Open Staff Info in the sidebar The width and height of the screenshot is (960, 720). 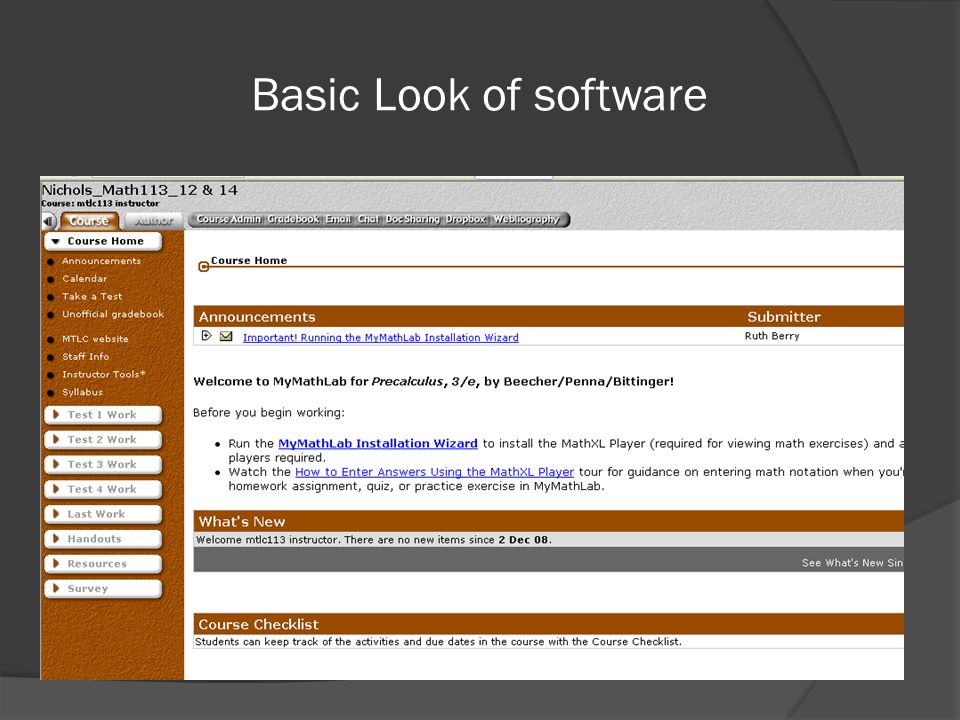click(85, 356)
